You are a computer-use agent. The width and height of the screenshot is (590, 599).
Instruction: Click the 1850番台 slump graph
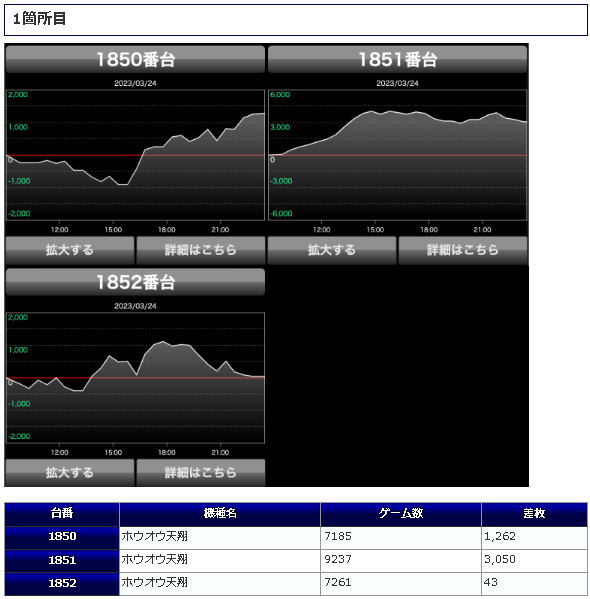tap(135, 155)
